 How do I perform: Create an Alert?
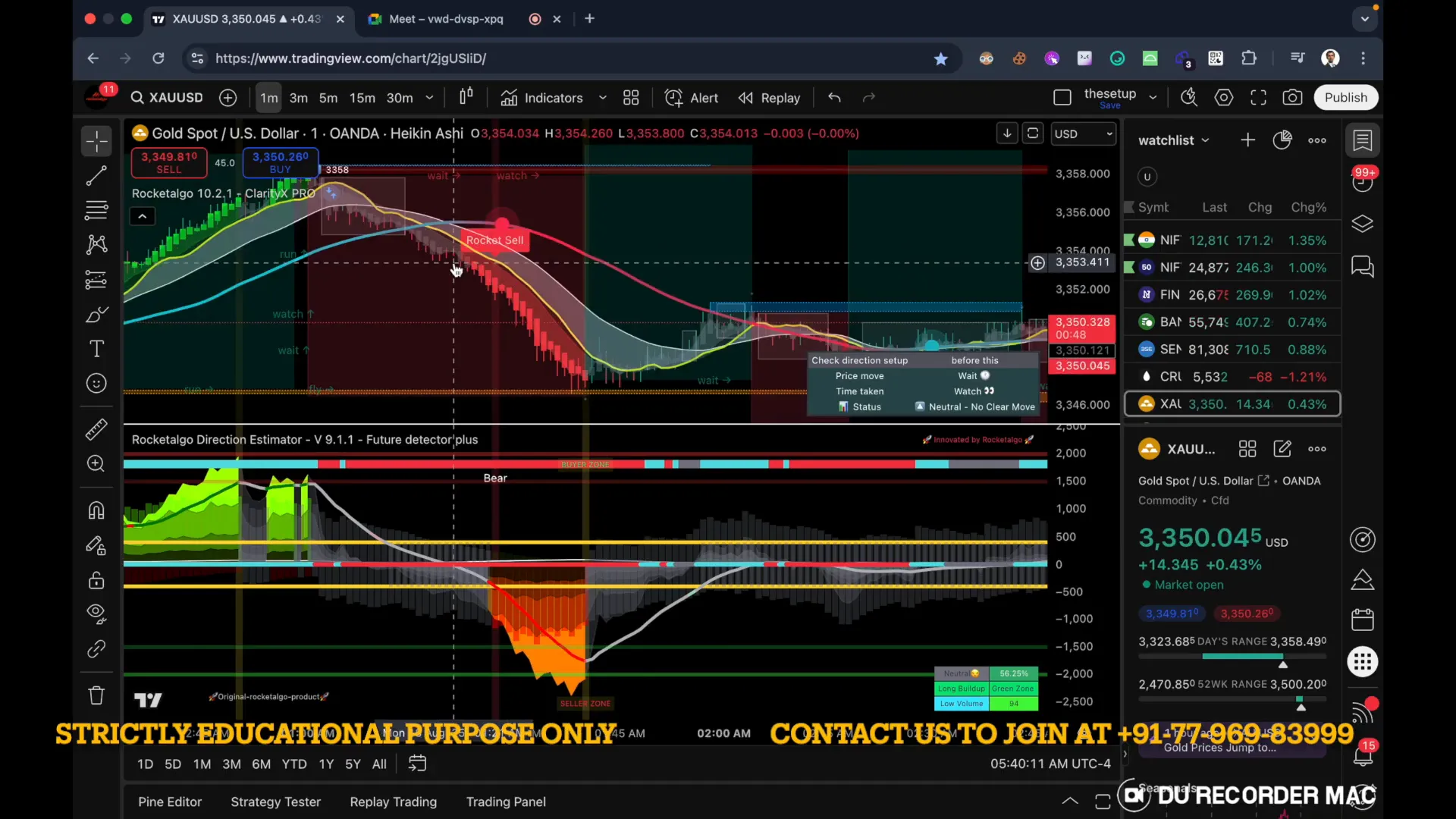click(x=692, y=98)
